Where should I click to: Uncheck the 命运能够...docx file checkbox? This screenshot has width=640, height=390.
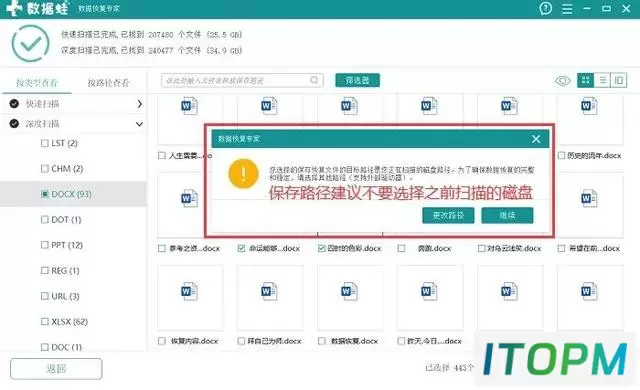(x=241, y=248)
